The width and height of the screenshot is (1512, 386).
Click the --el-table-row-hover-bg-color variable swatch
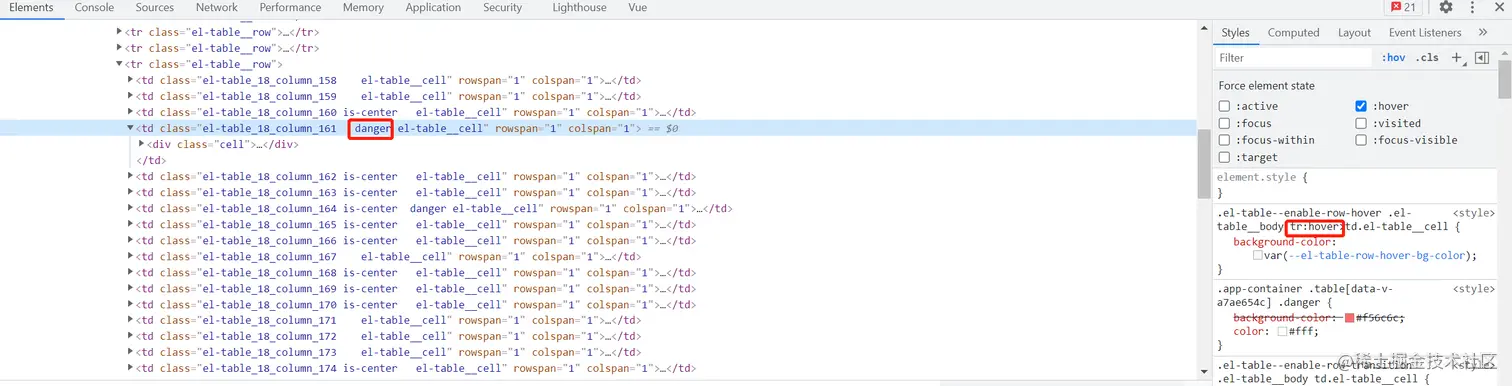click(1258, 256)
